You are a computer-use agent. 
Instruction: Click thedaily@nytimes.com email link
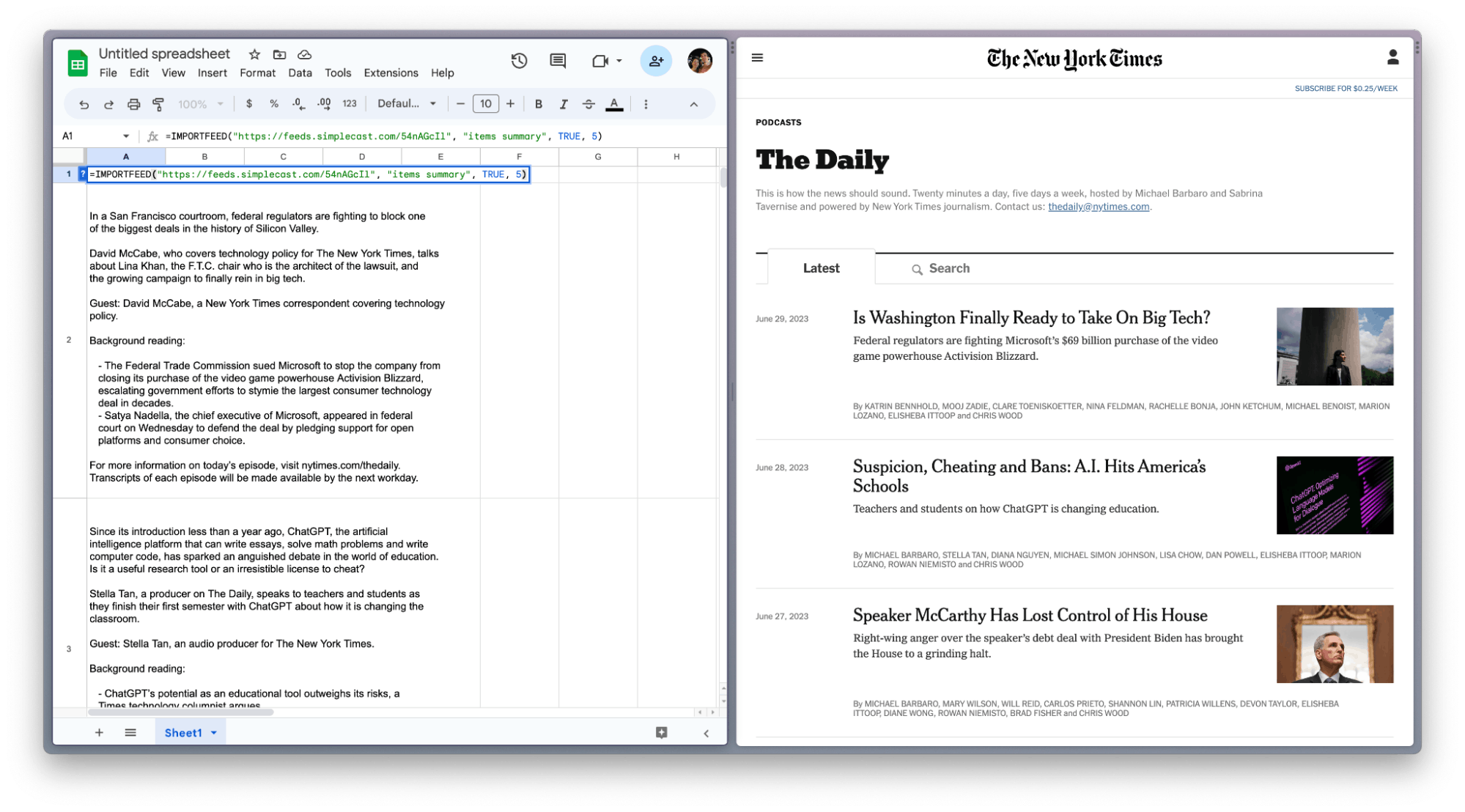tap(1098, 207)
